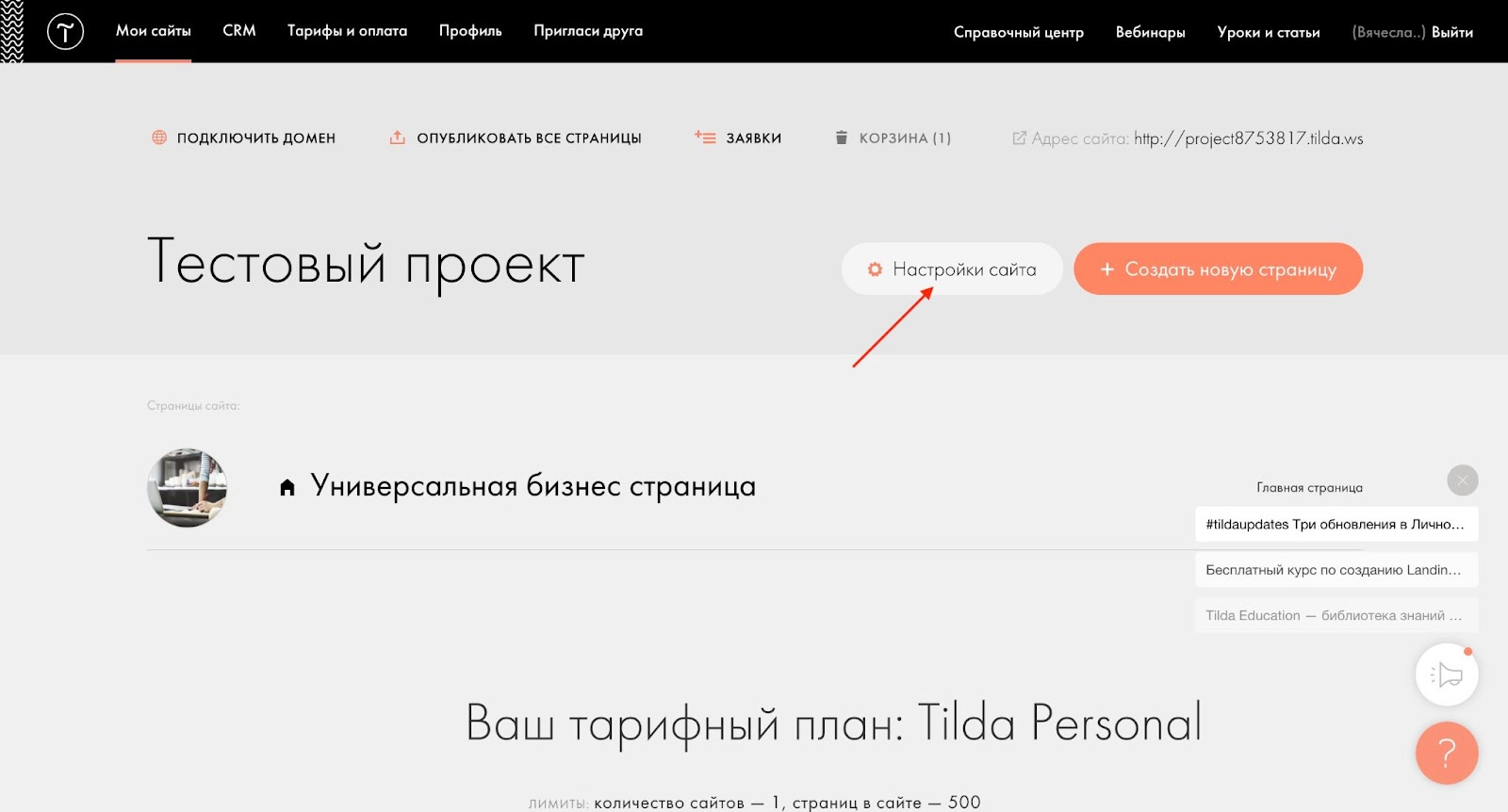
Task: Open the CRM menu item
Action: (239, 31)
